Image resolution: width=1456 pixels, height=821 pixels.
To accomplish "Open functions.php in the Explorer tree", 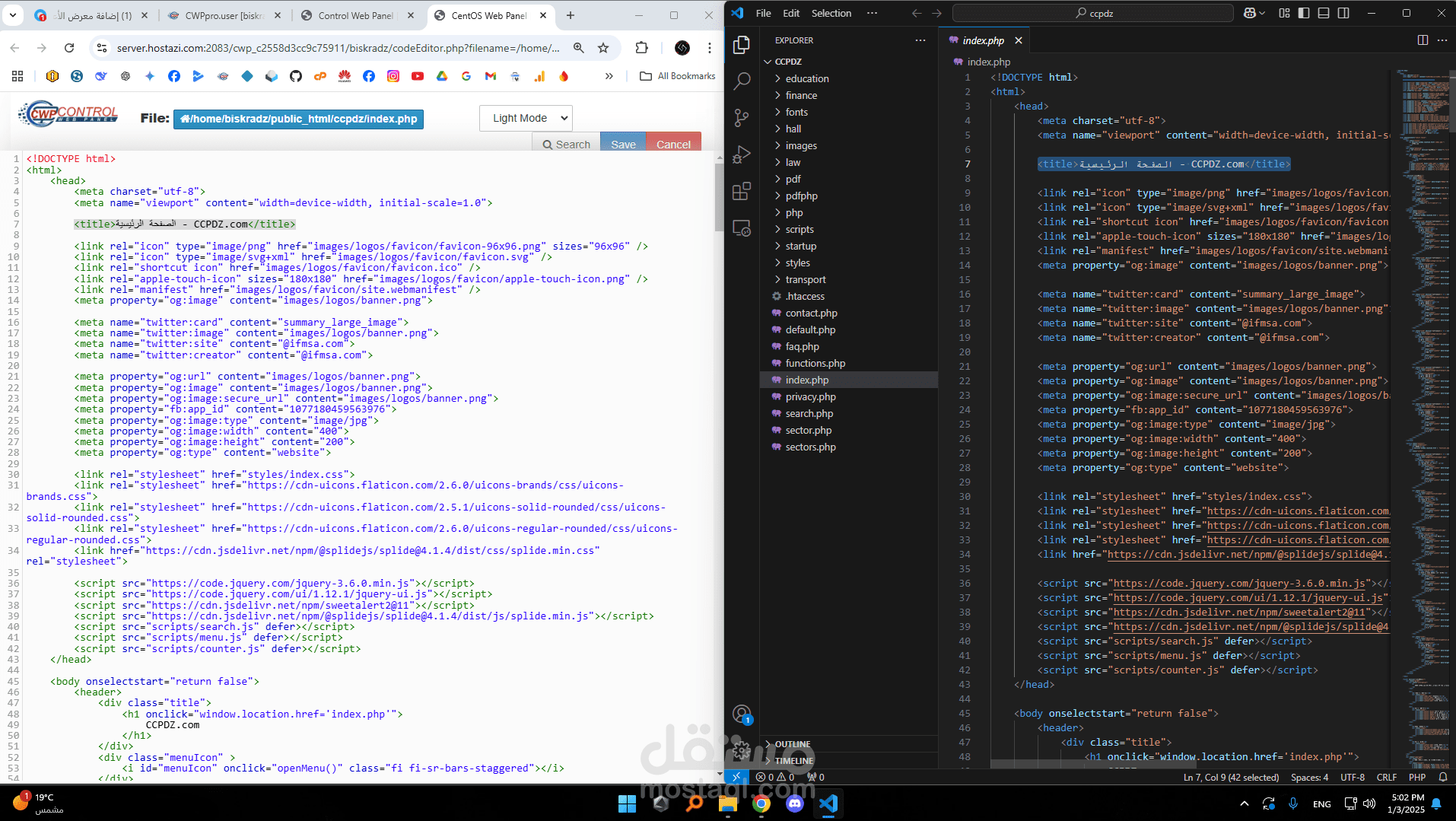I will click(815, 363).
